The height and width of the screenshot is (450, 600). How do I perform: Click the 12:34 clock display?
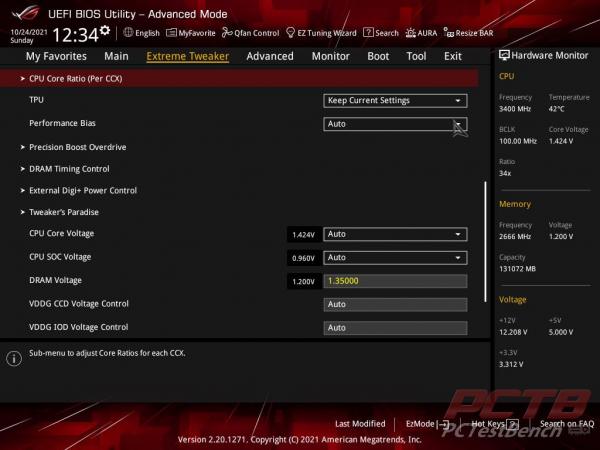click(x=75, y=35)
